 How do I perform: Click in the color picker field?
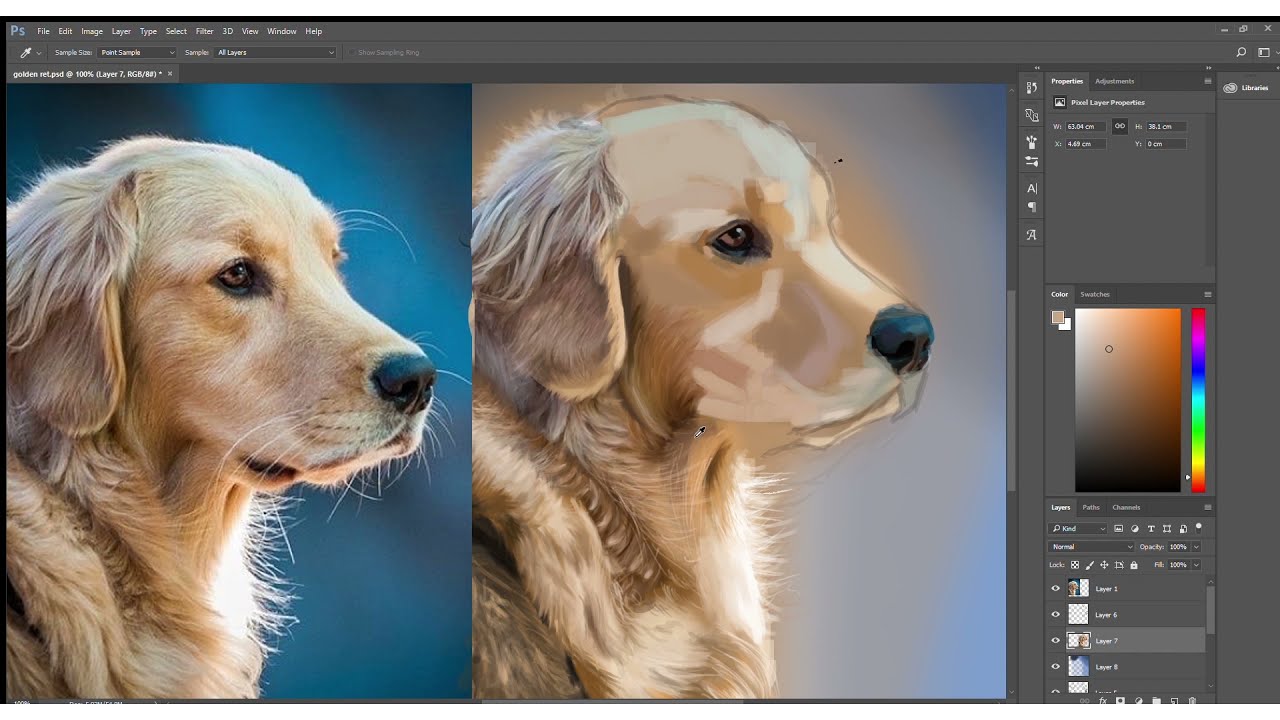(1128, 400)
